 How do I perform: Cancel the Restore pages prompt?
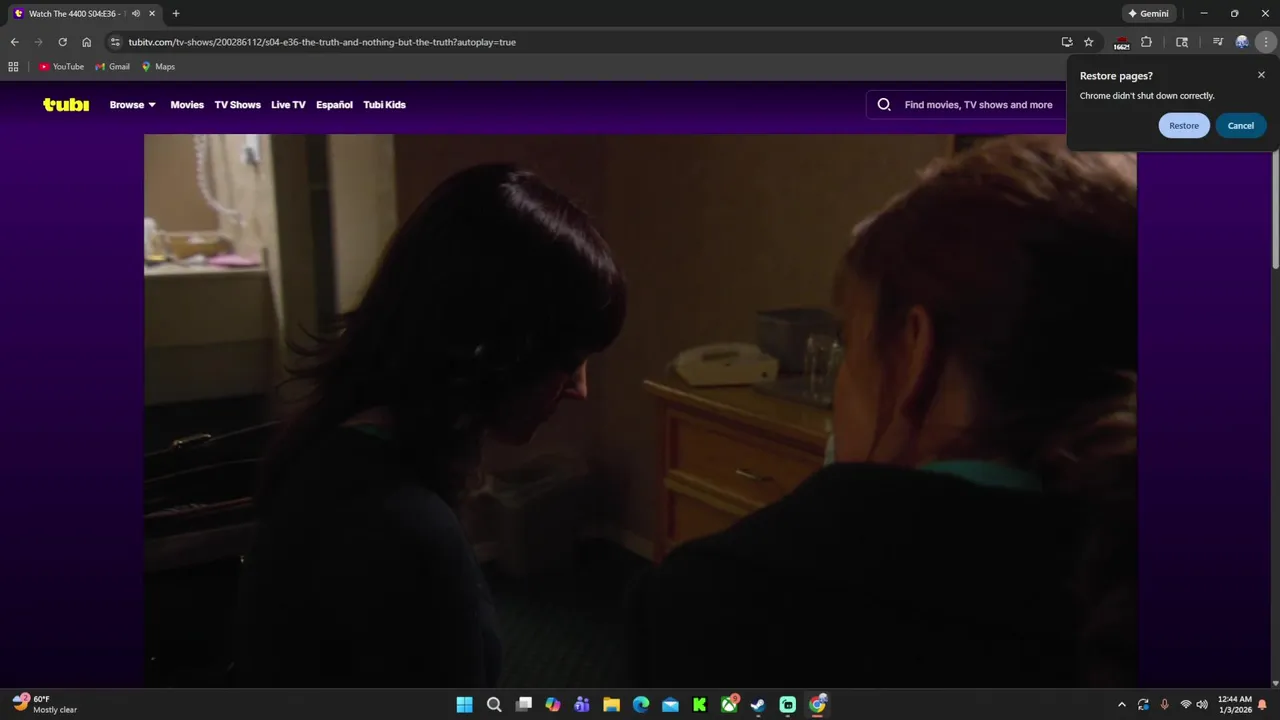click(1241, 125)
